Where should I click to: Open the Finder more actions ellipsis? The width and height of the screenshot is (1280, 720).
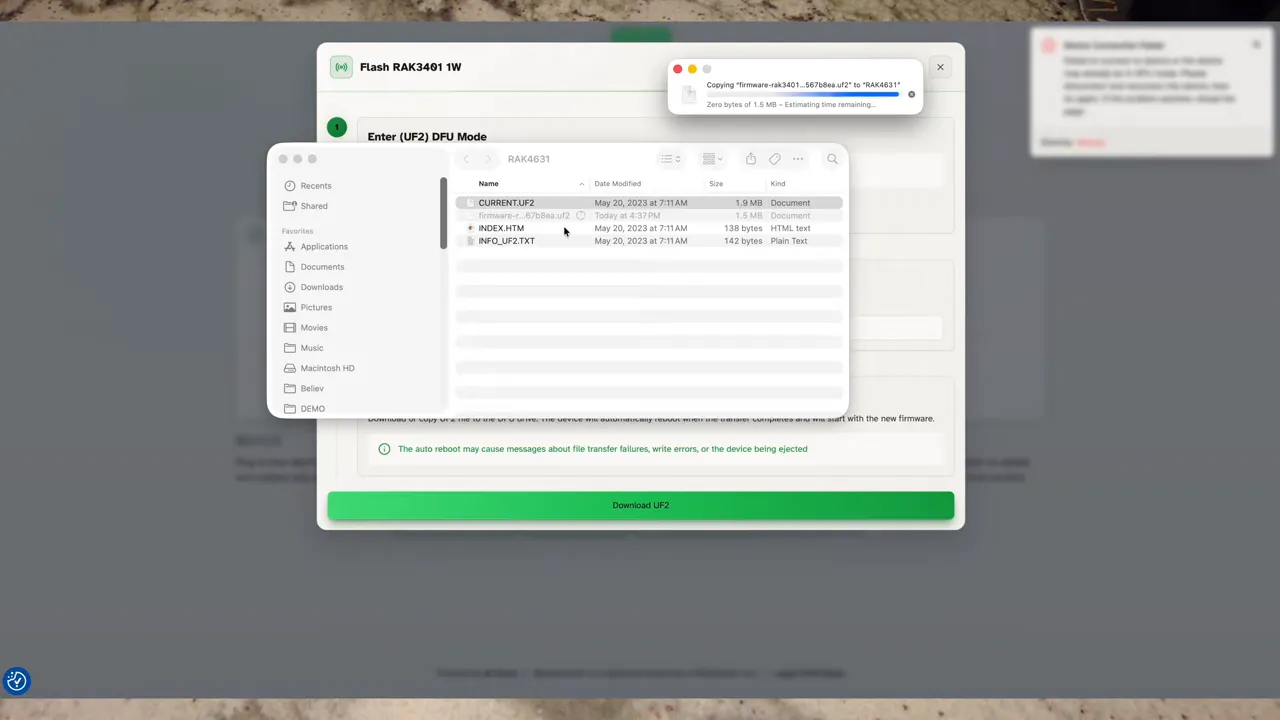pyautogui.click(x=798, y=159)
